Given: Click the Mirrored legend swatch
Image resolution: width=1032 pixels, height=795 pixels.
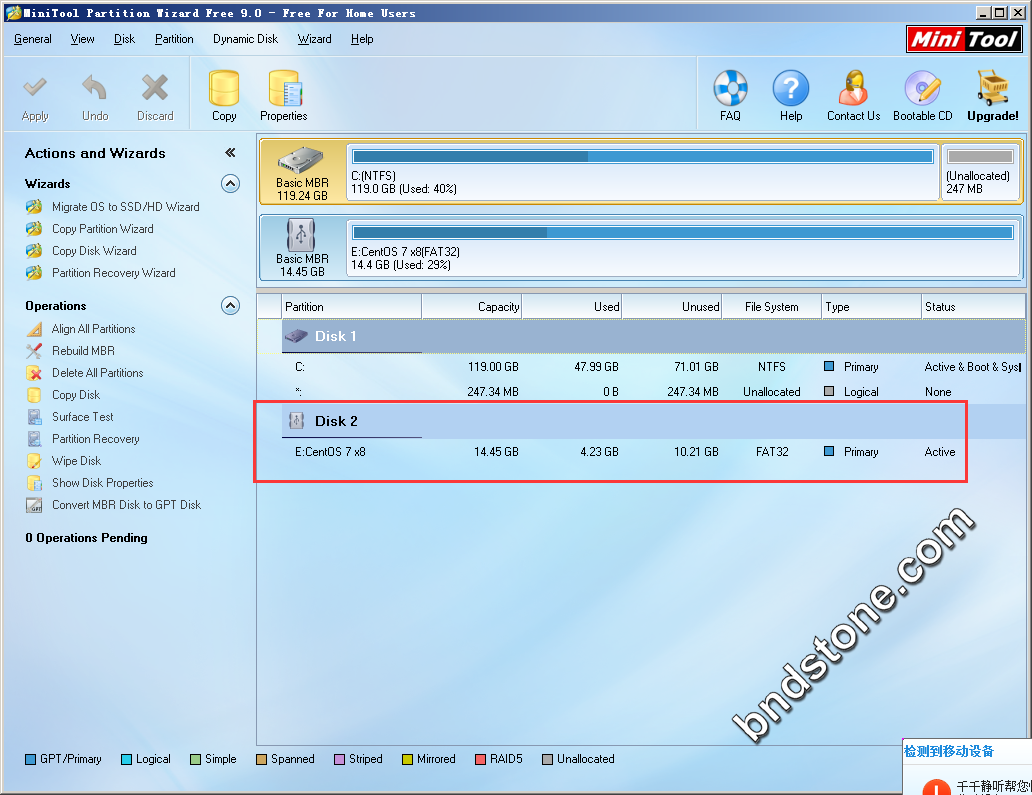Looking at the screenshot, I should tap(407, 759).
